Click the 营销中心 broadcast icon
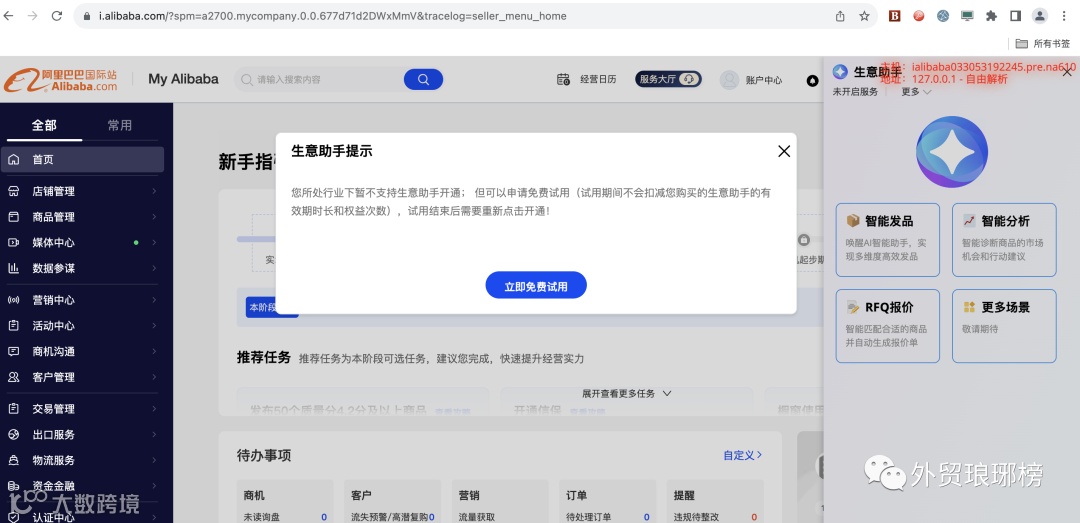This screenshot has height=523, width=1080. pos(14,300)
